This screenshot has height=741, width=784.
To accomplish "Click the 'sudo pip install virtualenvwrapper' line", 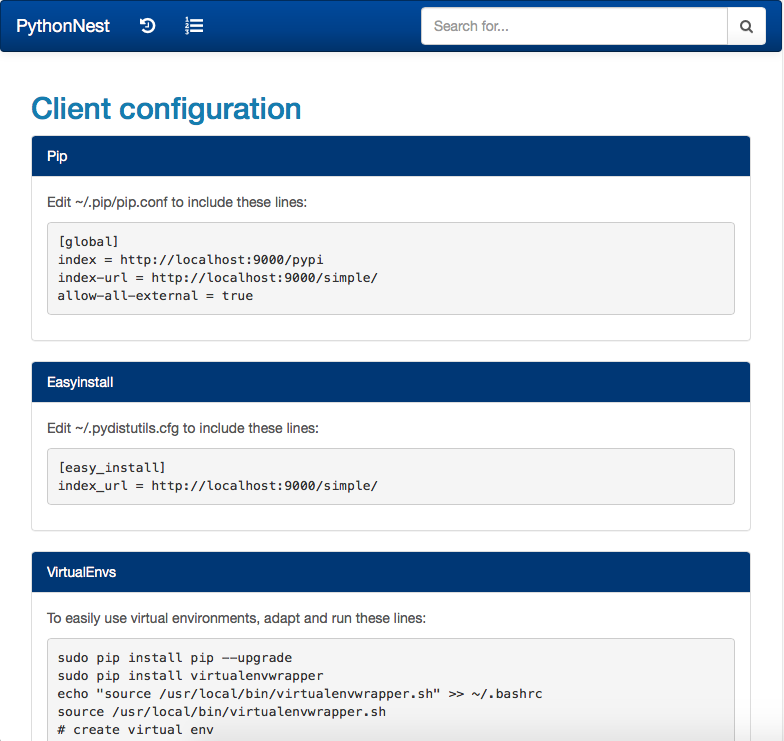I will tap(190, 676).
